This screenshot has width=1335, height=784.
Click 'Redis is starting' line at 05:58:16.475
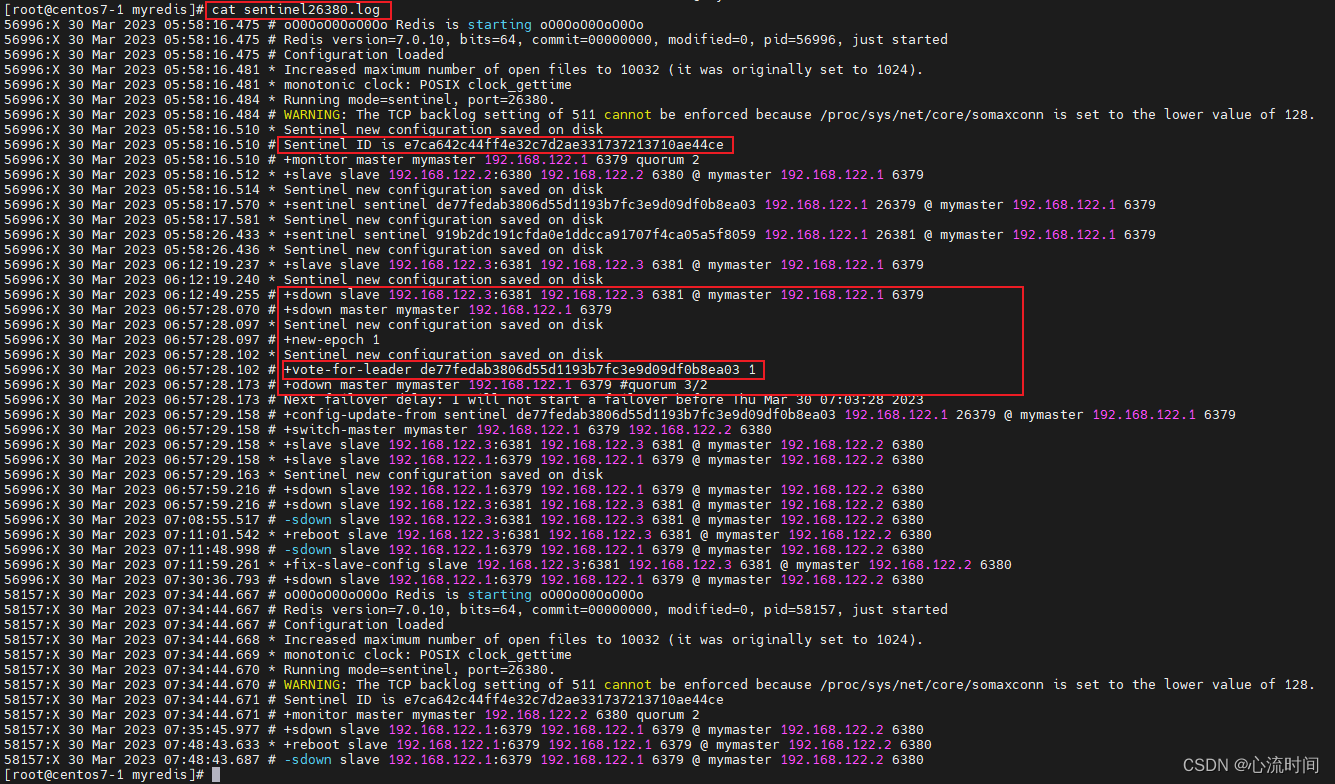(463, 25)
